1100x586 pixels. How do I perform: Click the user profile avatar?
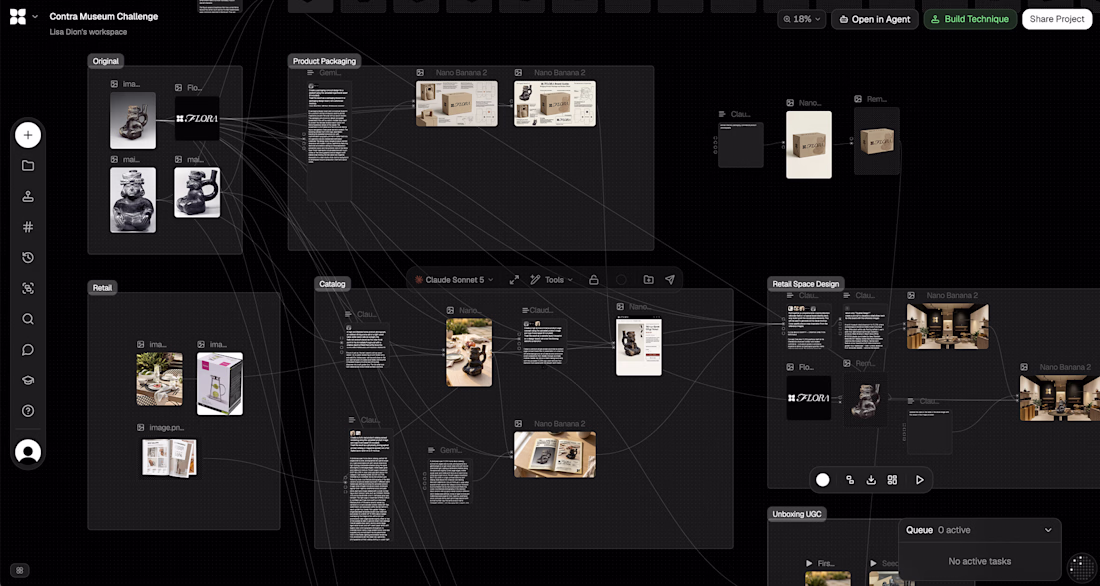(x=28, y=452)
